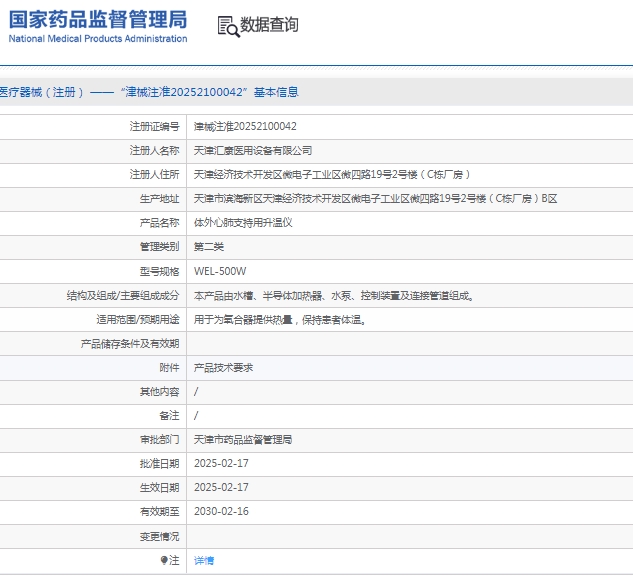Click the 型号规格 row label

[159, 271]
